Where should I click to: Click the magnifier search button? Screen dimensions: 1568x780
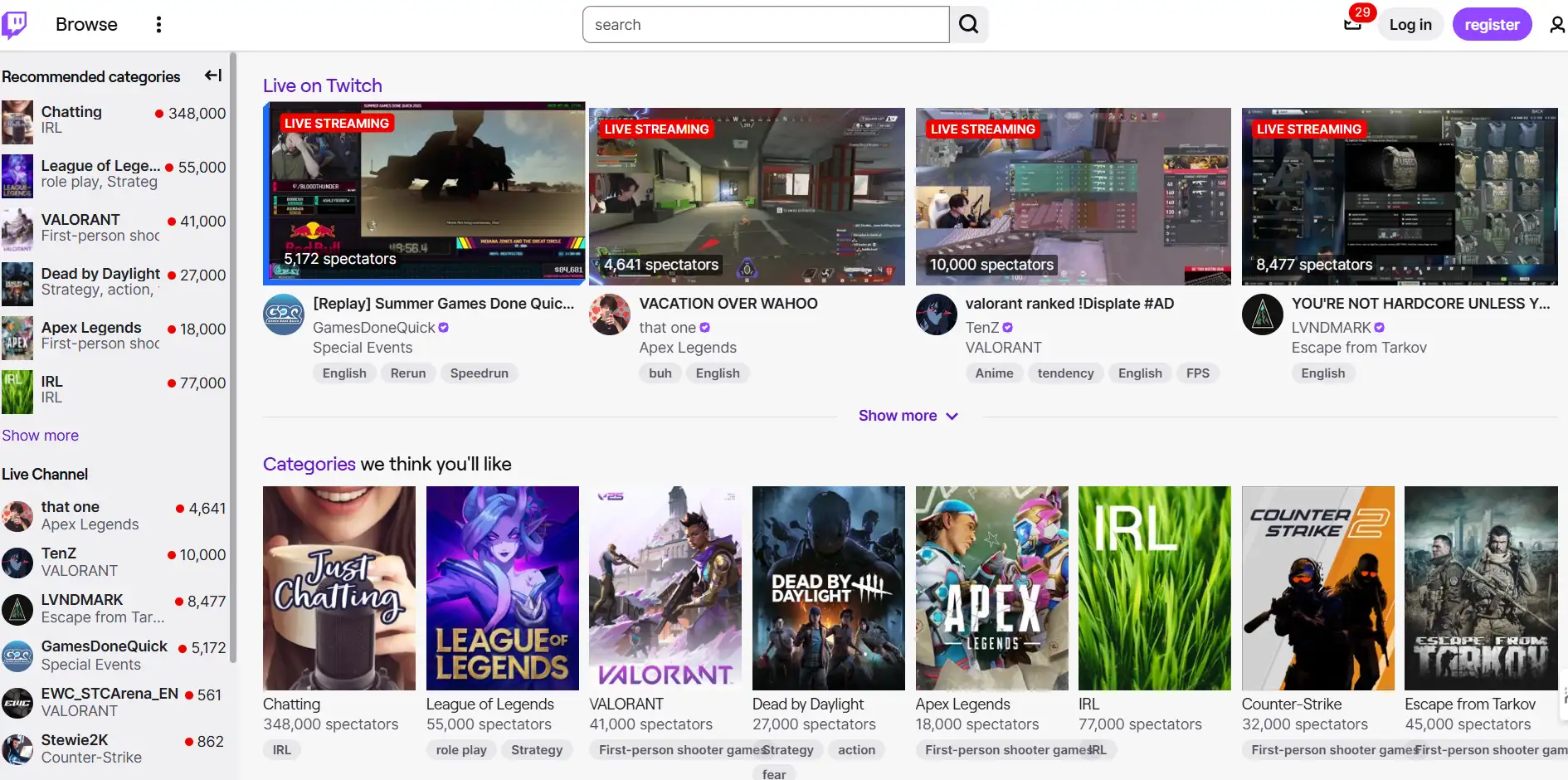[969, 25]
